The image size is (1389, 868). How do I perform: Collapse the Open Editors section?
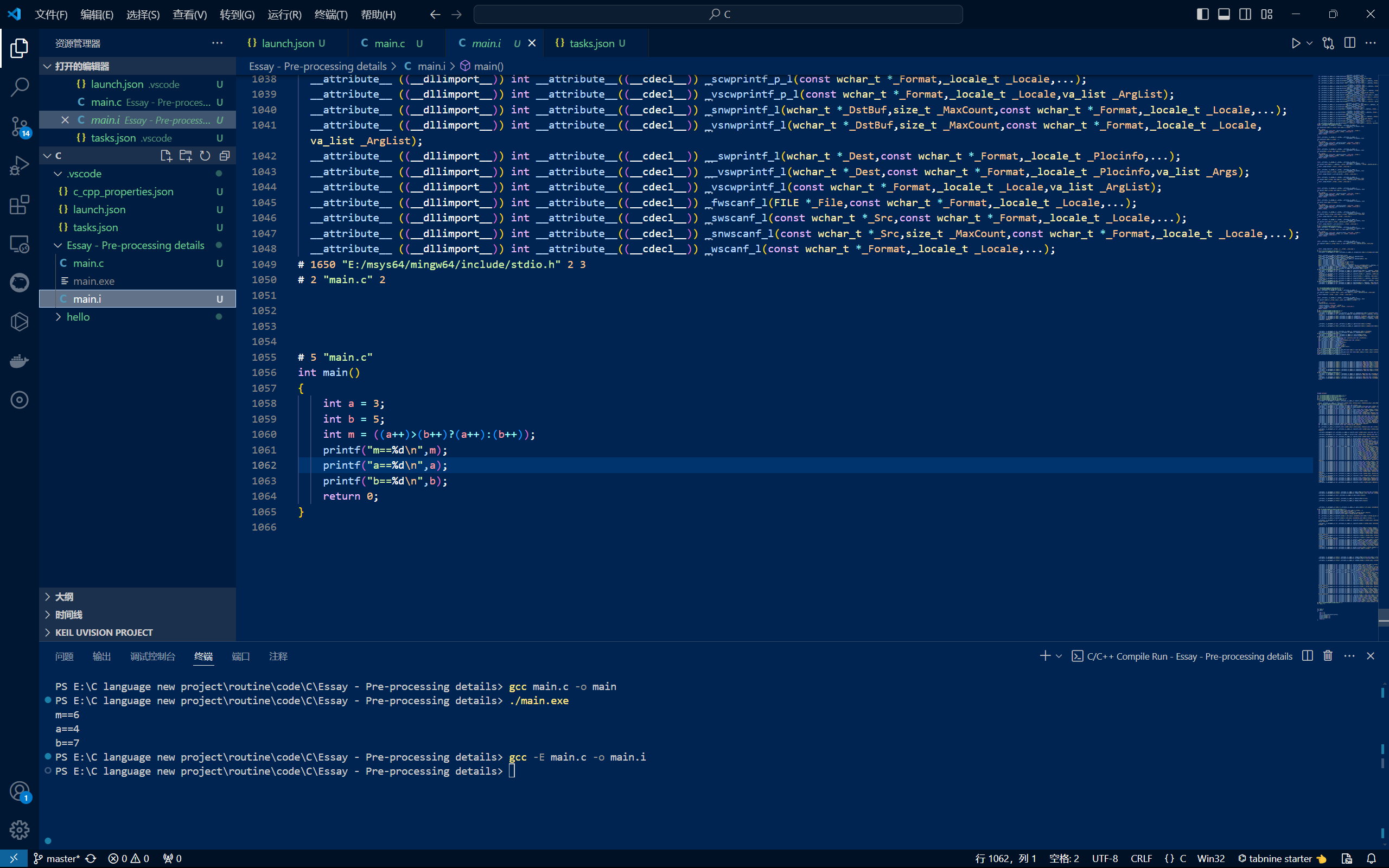pyautogui.click(x=138, y=67)
